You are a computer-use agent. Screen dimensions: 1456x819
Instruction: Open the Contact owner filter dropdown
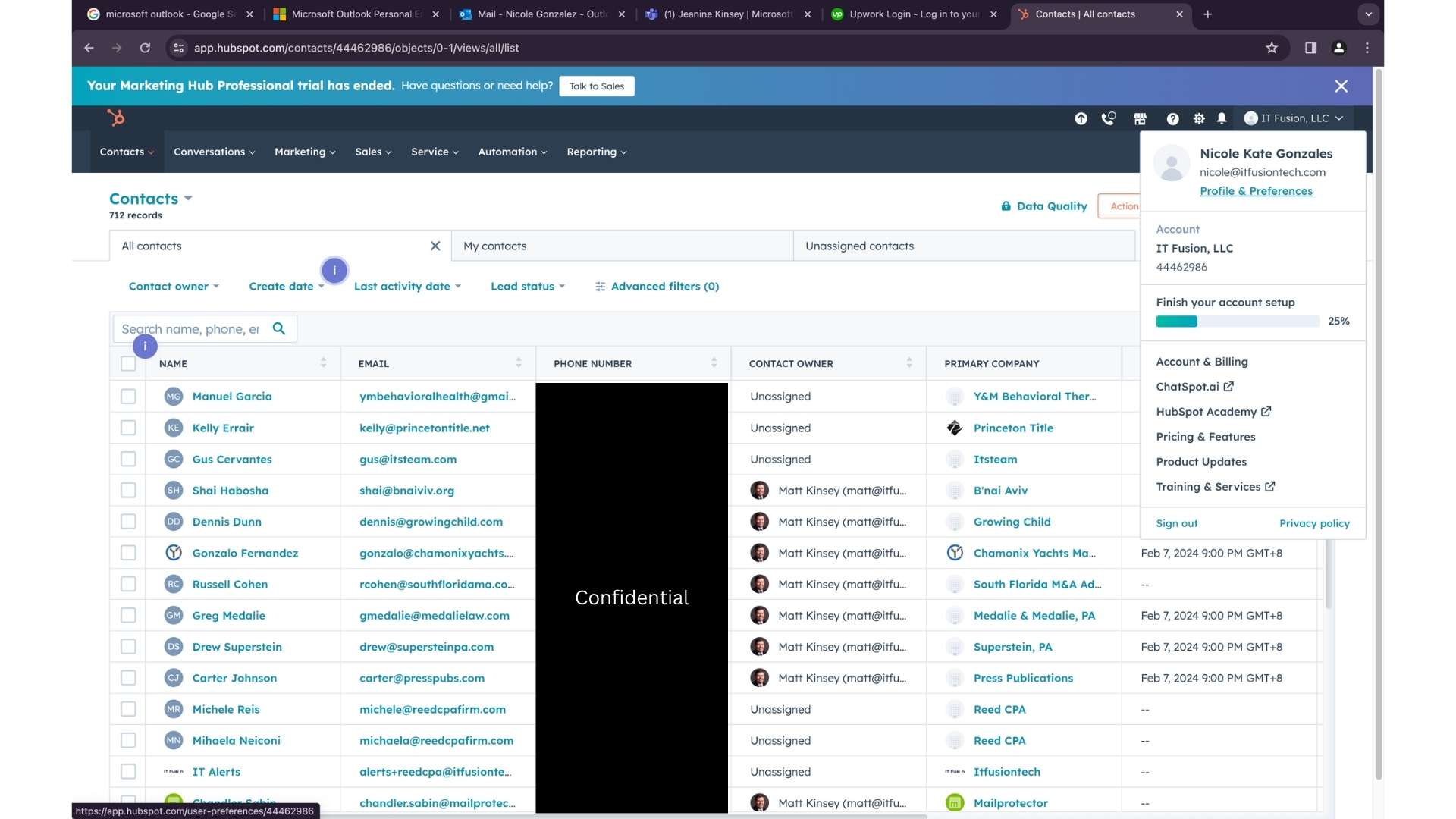coord(174,286)
